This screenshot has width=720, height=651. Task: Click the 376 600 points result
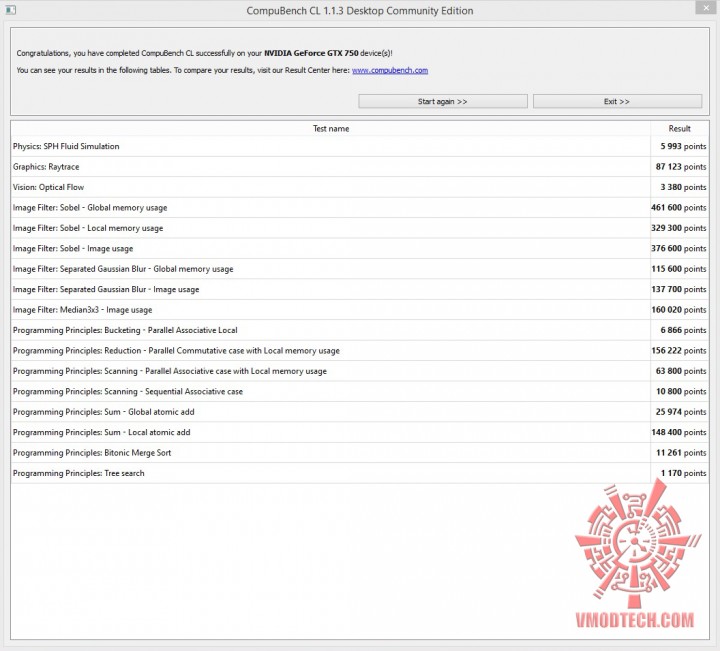(679, 248)
